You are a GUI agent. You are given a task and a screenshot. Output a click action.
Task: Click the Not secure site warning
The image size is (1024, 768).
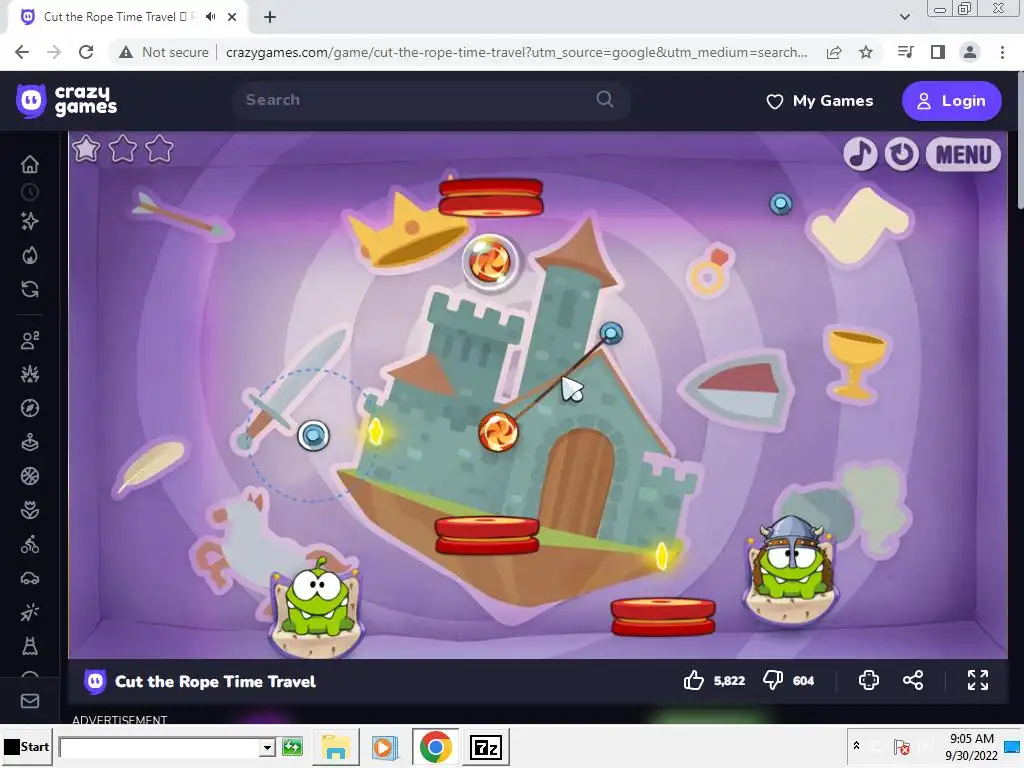click(164, 52)
